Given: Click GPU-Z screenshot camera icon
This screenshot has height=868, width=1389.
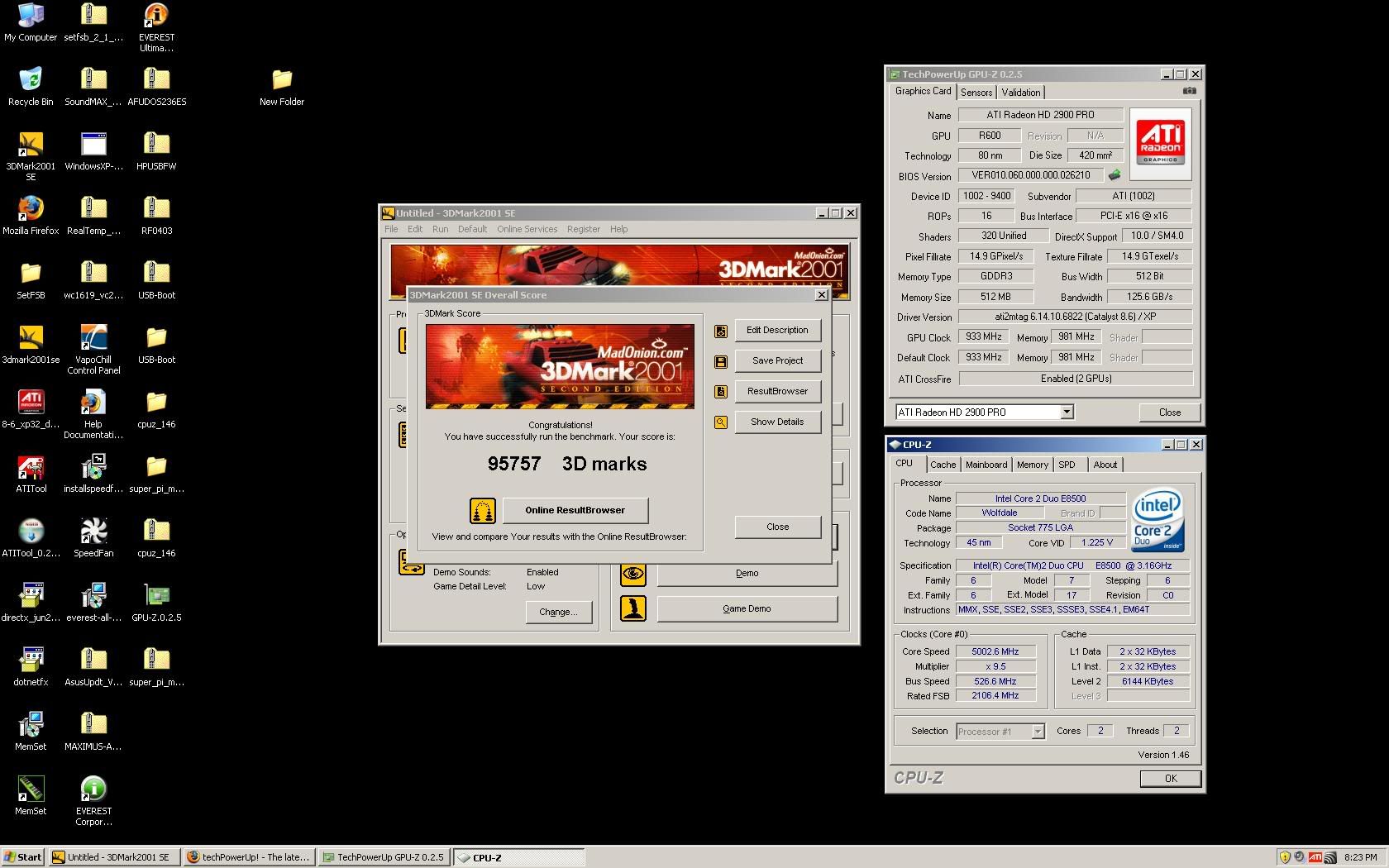Looking at the screenshot, I should [x=1189, y=91].
